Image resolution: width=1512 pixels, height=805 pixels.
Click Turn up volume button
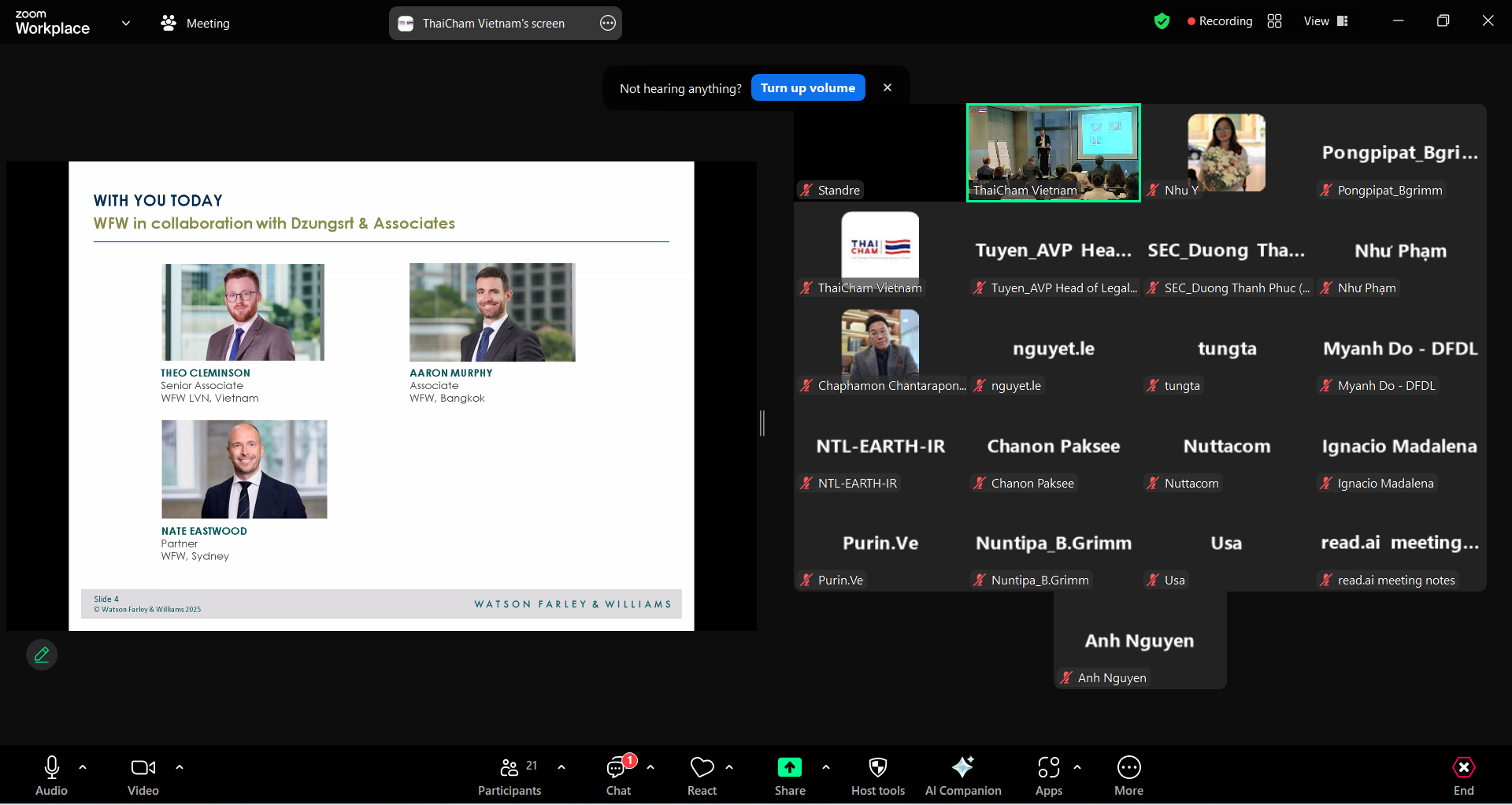point(808,87)
